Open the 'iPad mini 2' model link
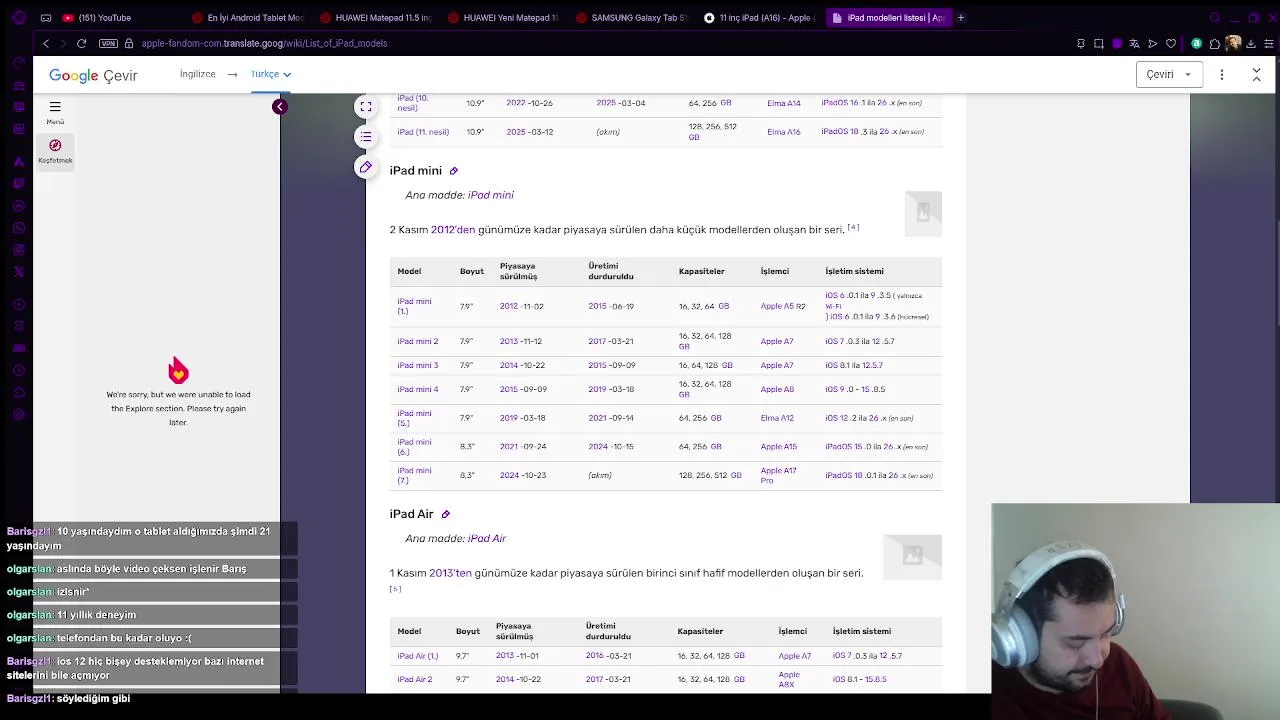 click(417, 341)
